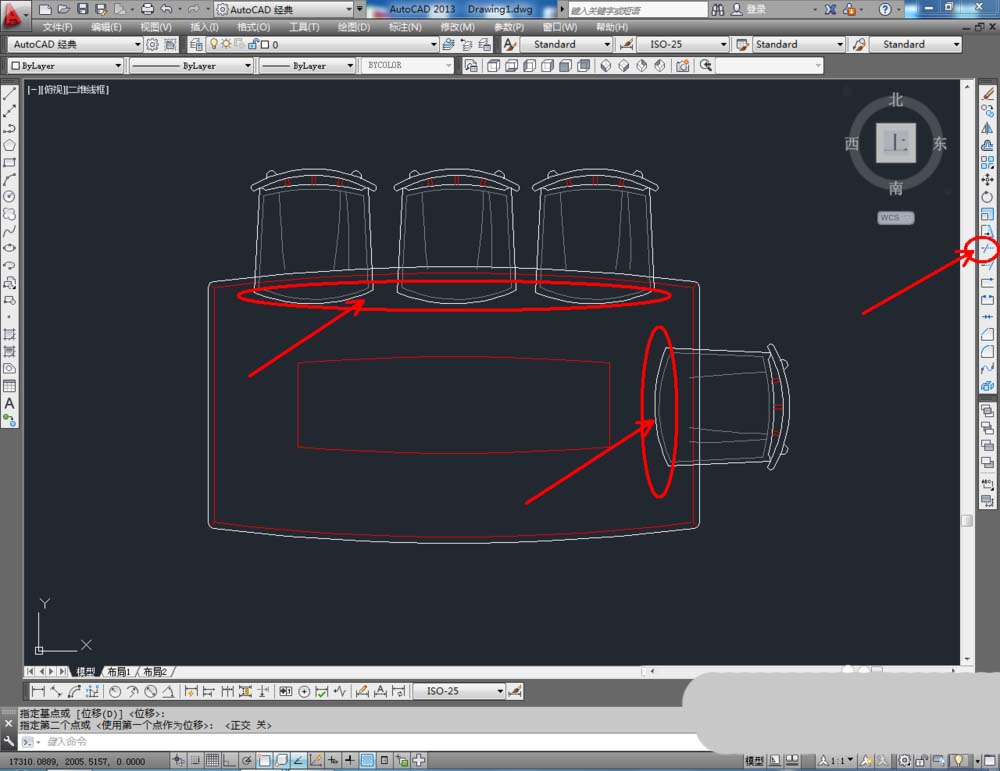Switch to the 布局2 layout tab
Viewport: 1000px width, 771px height.
pos(155,672)
